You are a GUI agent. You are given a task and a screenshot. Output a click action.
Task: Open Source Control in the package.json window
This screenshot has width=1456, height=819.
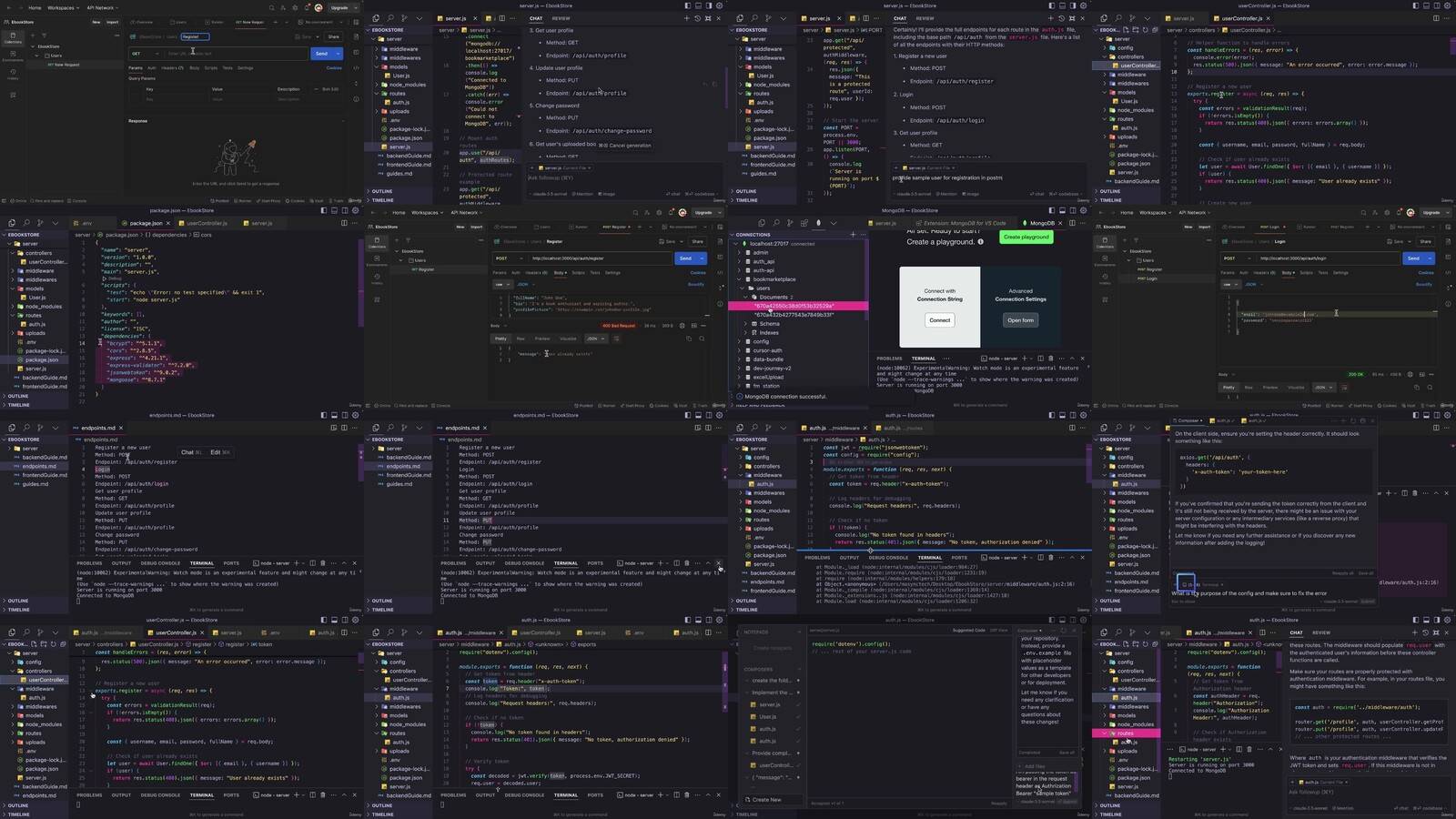click(x=41, y=223)
